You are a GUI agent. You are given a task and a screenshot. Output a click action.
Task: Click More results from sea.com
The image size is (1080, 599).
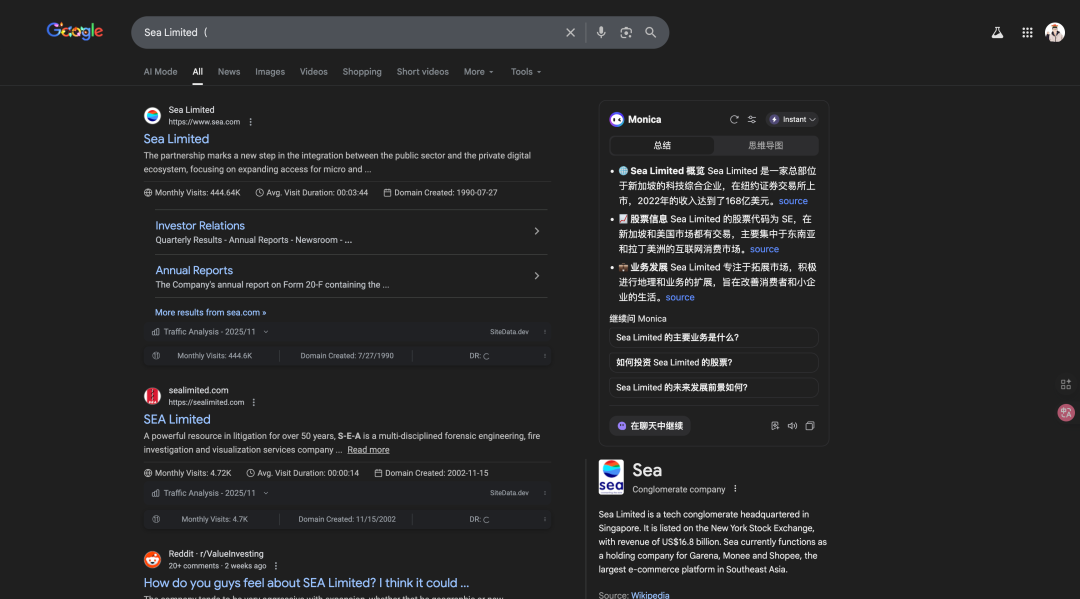pyautogui.click(x=210, y=313)
